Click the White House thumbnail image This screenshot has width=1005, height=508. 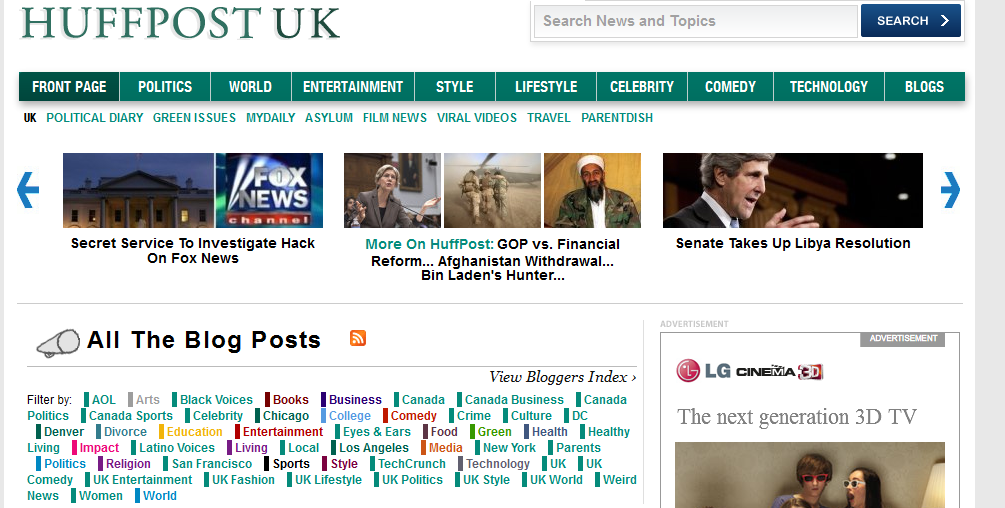pos(138,190)
